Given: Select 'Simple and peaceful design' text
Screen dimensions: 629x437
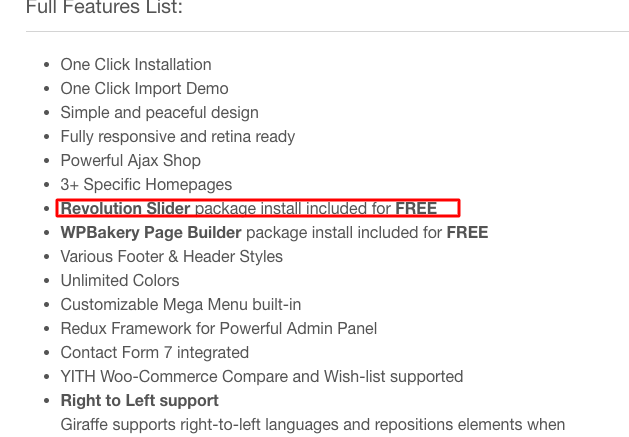Looking at the screenshot, I should coord(160,113).
